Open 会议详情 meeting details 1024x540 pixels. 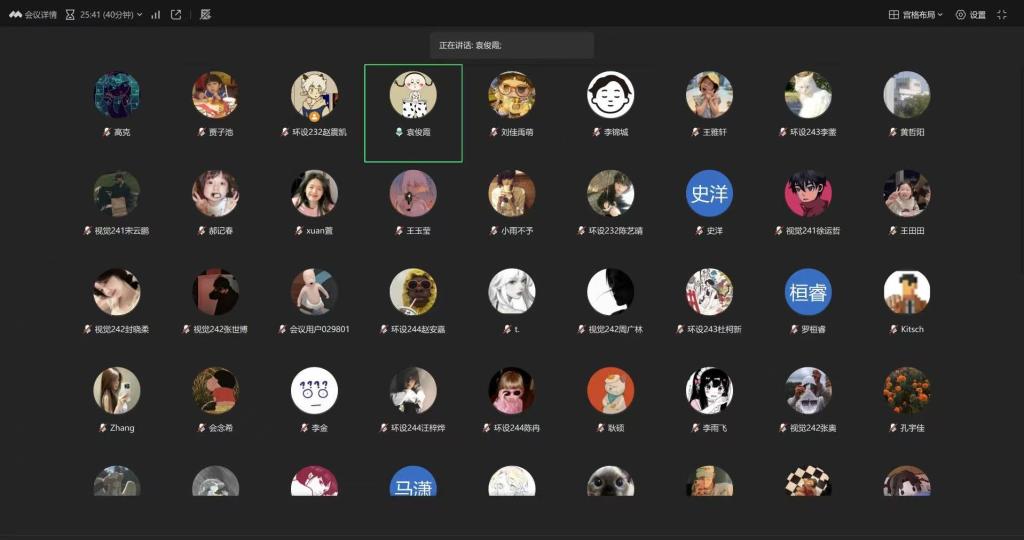[41, 15]
